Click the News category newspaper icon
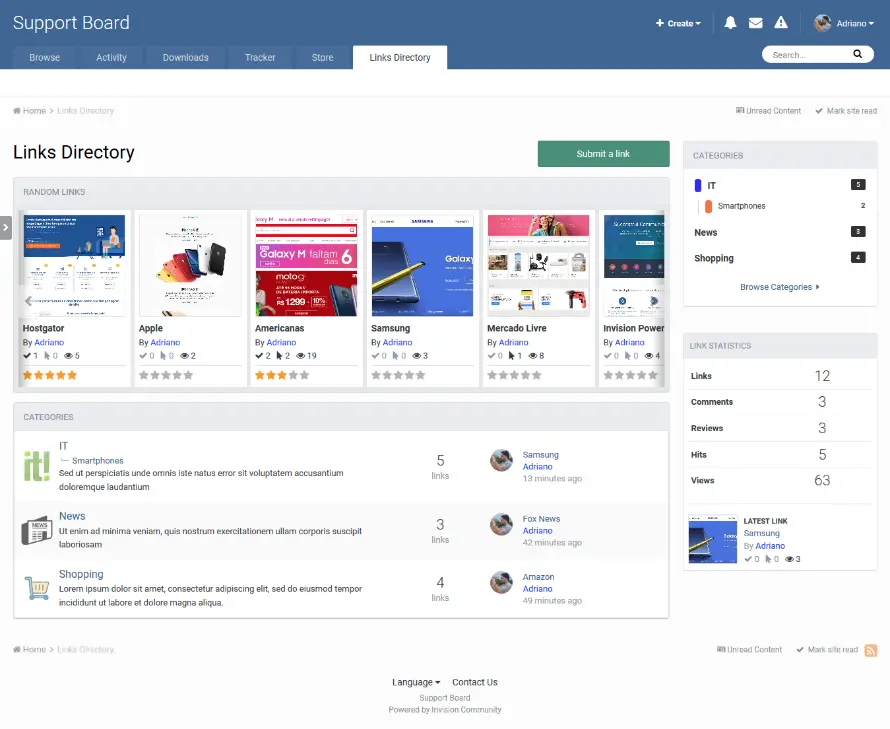This screenshot has height=729, width=890. click(37, 530)
